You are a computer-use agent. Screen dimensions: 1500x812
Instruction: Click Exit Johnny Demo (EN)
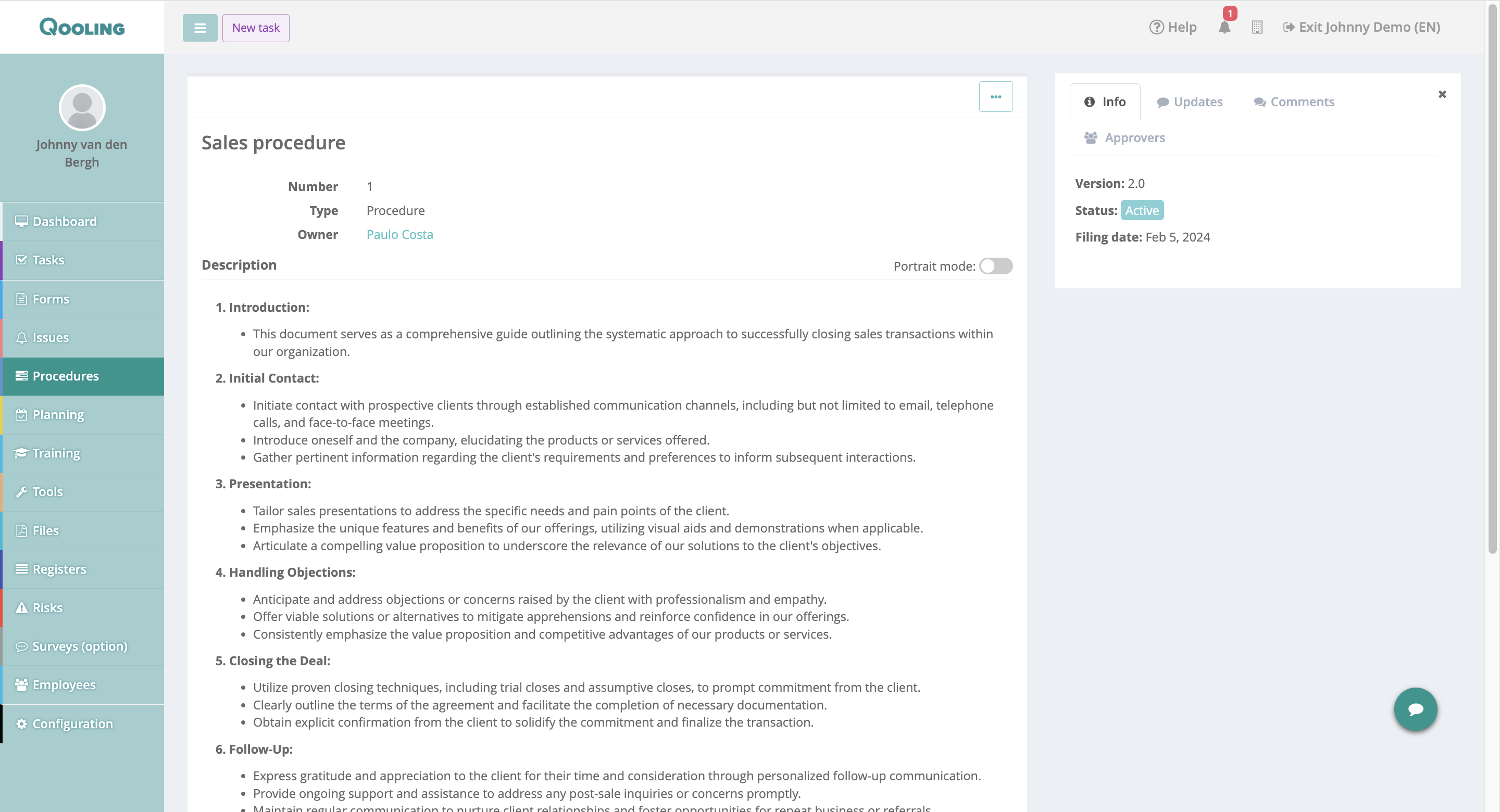(x=1361, y=28)
